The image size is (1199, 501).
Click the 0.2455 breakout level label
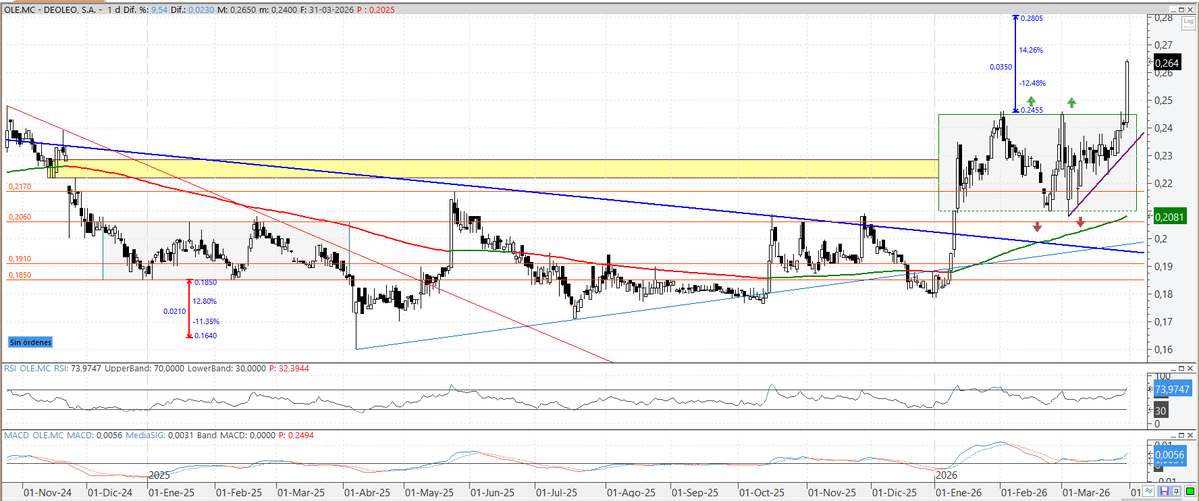tap(1032, 111)
